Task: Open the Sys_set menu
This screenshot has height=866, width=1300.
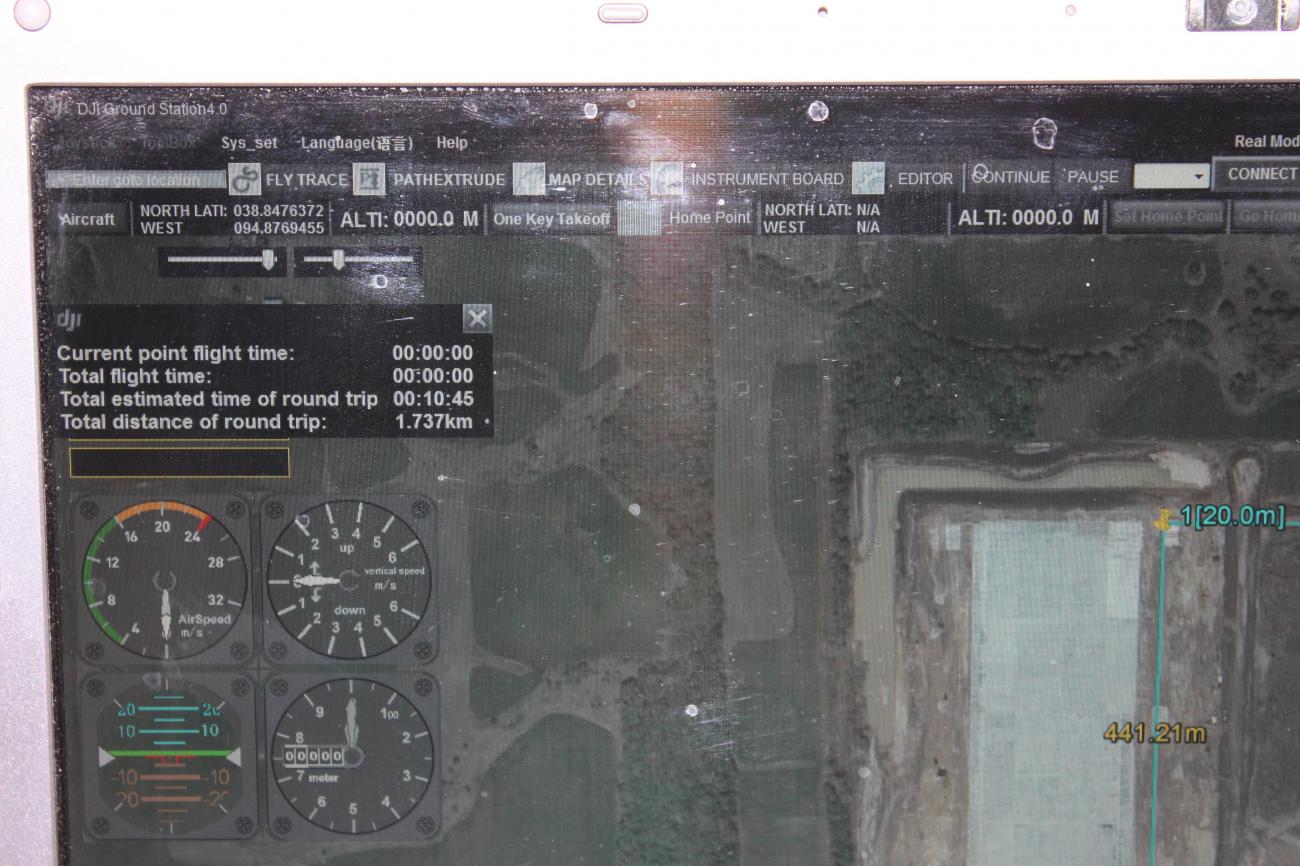Action: tap(249, 143)
